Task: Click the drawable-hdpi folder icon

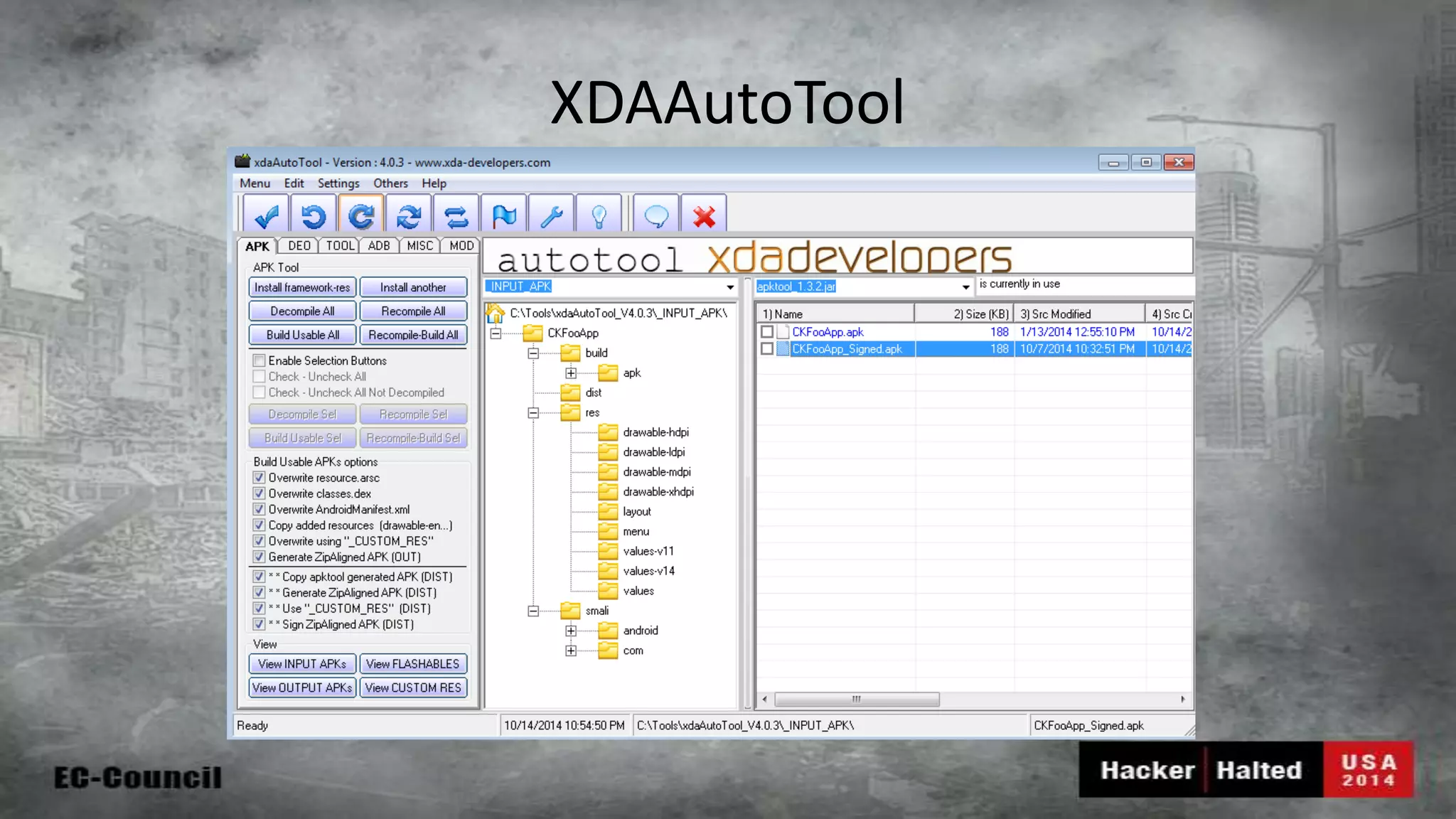Action: pos(608,432)
